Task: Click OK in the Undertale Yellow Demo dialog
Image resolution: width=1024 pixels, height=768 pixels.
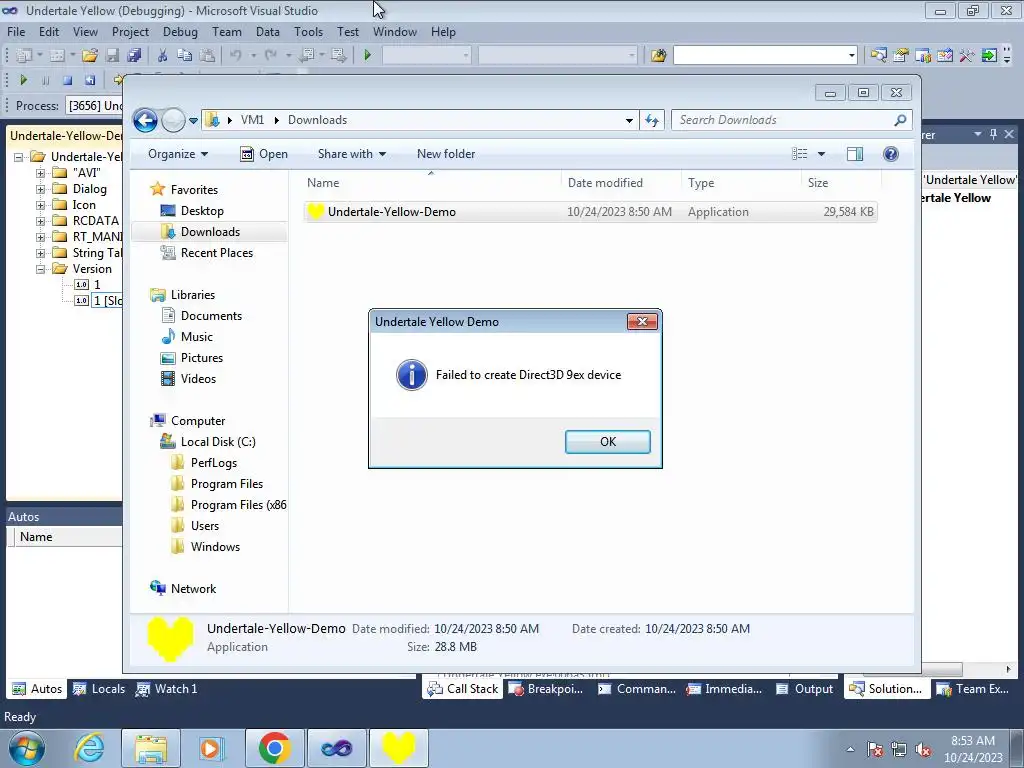Action: [607, 441]
